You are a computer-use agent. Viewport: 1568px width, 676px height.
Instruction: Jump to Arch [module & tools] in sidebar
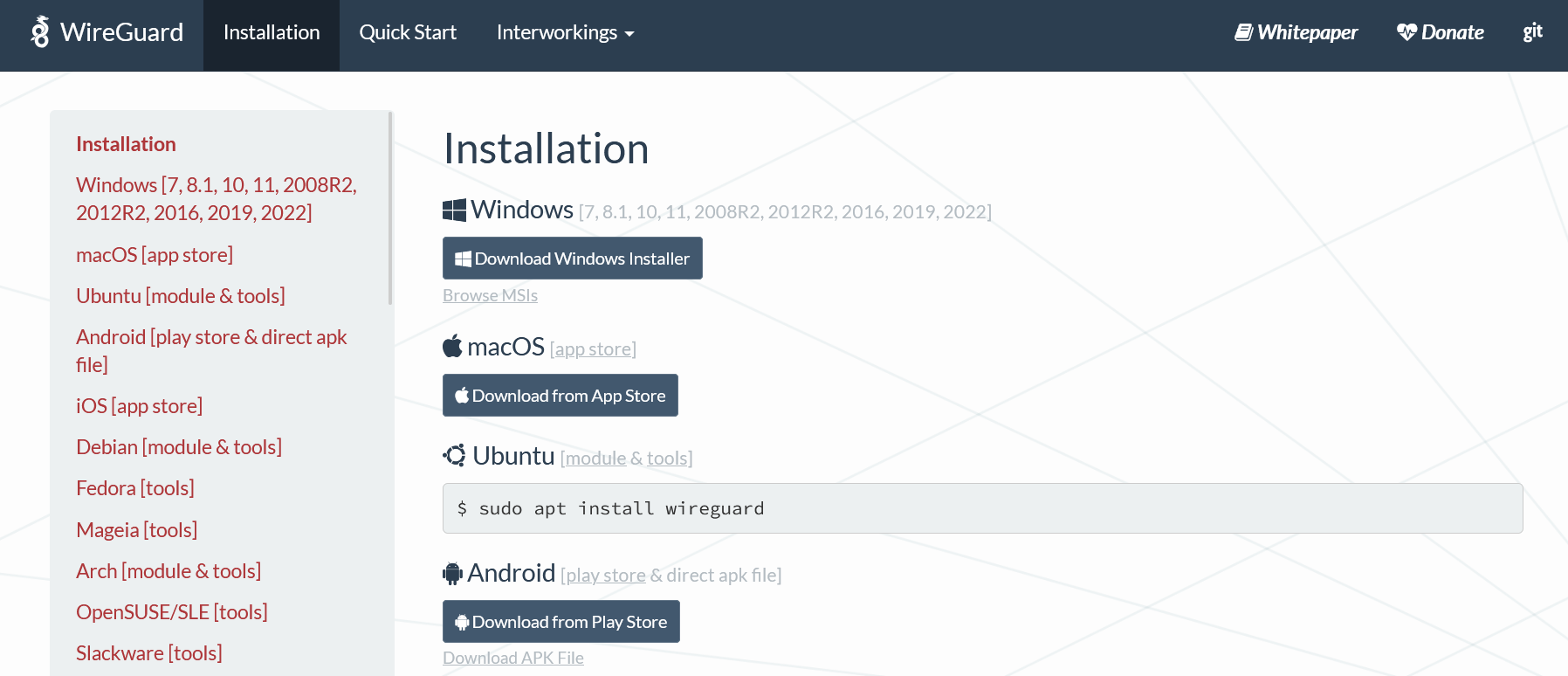coord(168,571)
